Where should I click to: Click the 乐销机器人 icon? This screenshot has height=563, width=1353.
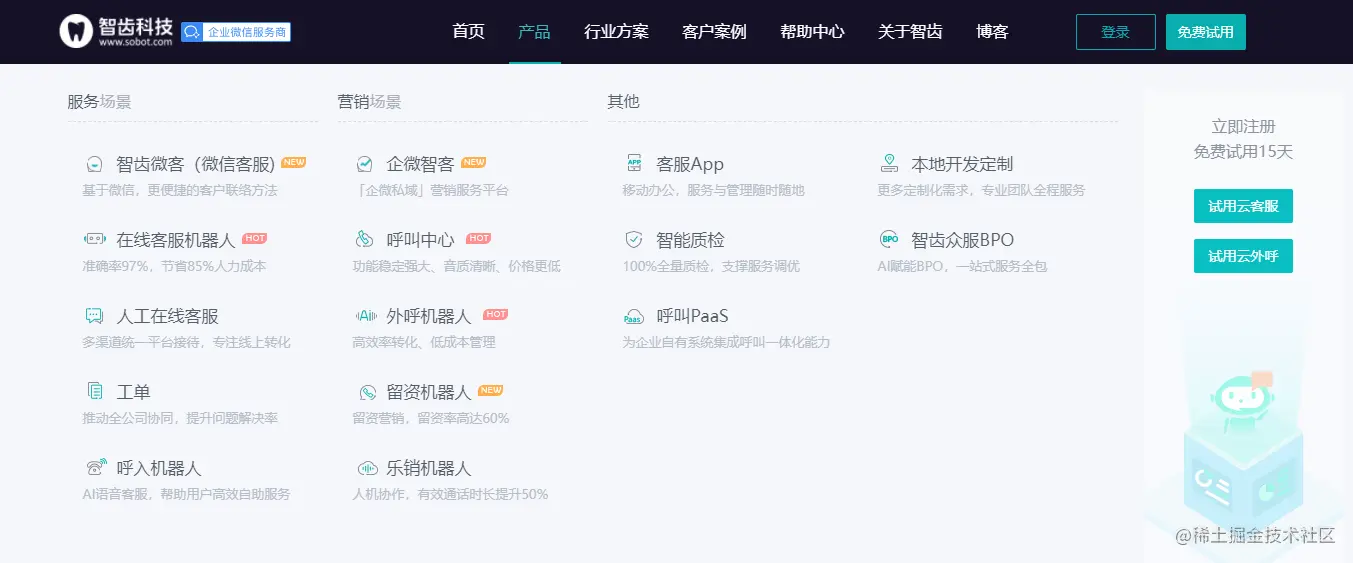tap(368, 468)
